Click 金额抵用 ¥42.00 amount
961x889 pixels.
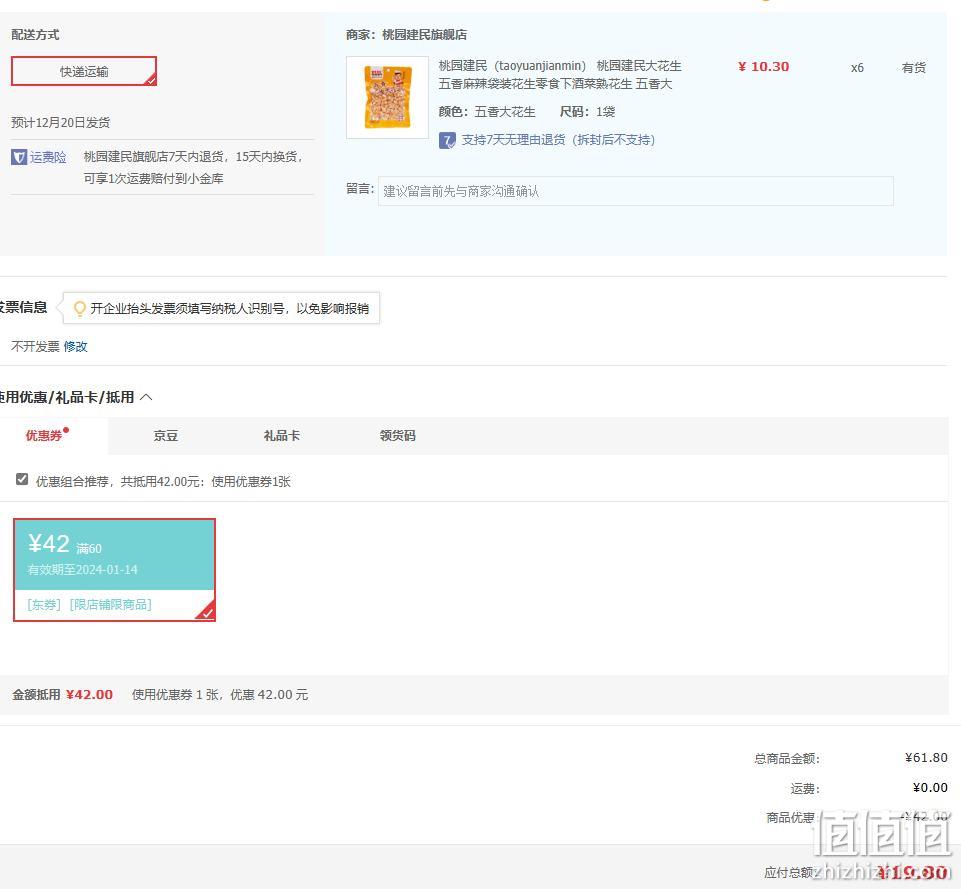click(x=89, y=695)
